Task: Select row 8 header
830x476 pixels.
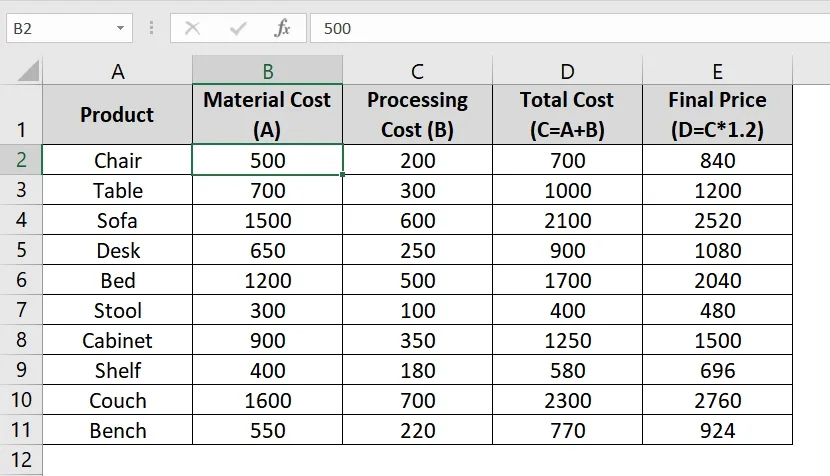Action: [x=21, y=339]
